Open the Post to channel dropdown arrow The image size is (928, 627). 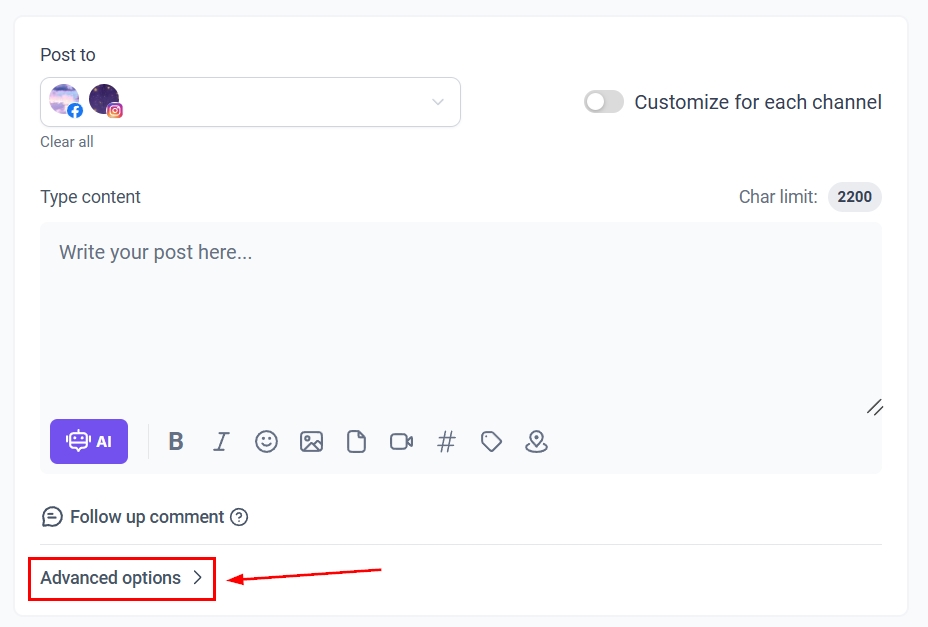pyautogui.click(x=437, y=102)
